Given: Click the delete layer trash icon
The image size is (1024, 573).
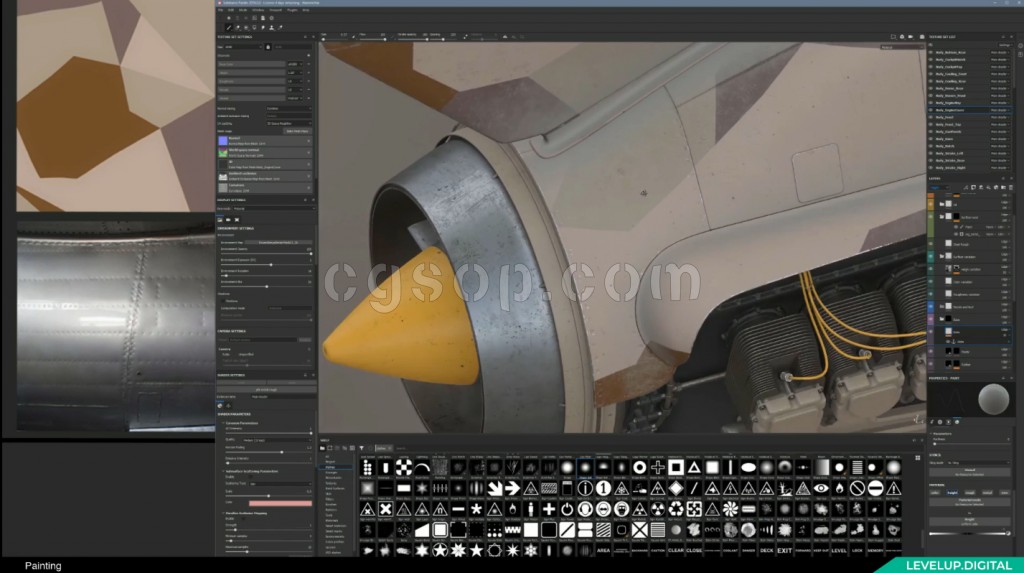Looking at the screenshot, I should [x=1011, y=188].
